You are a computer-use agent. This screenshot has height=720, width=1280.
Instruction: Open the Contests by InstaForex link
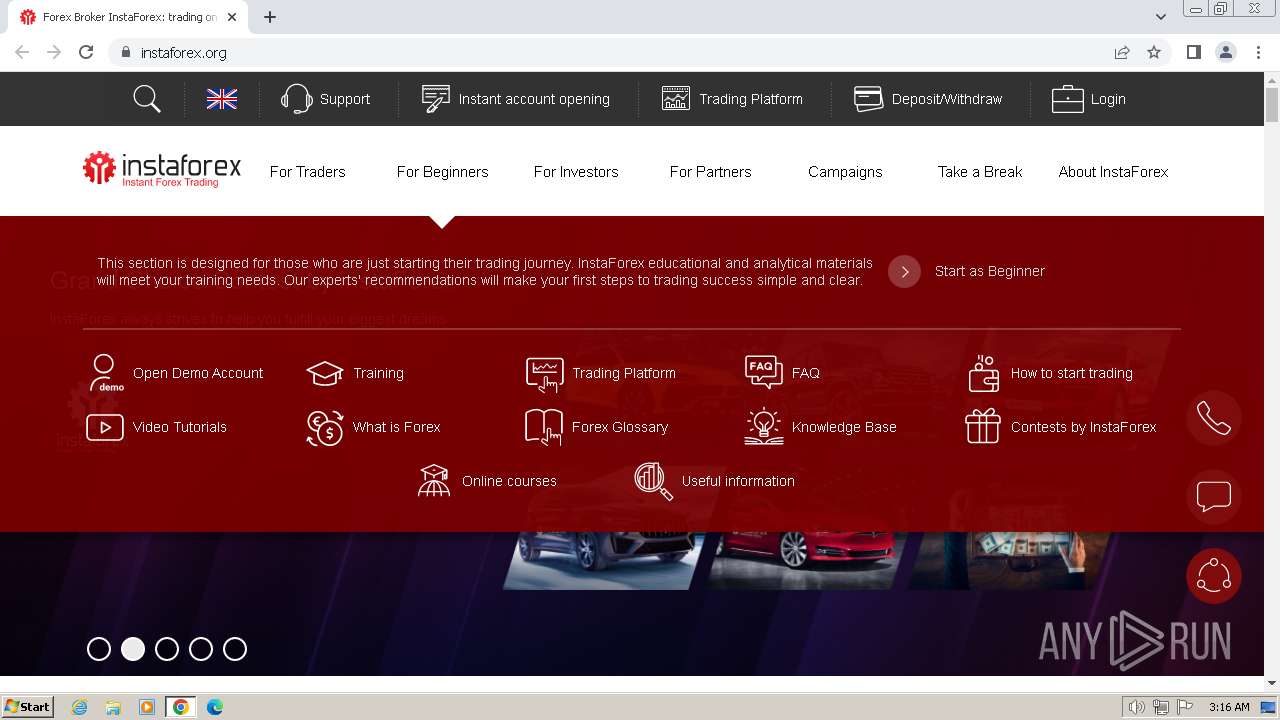point(1084,427)
